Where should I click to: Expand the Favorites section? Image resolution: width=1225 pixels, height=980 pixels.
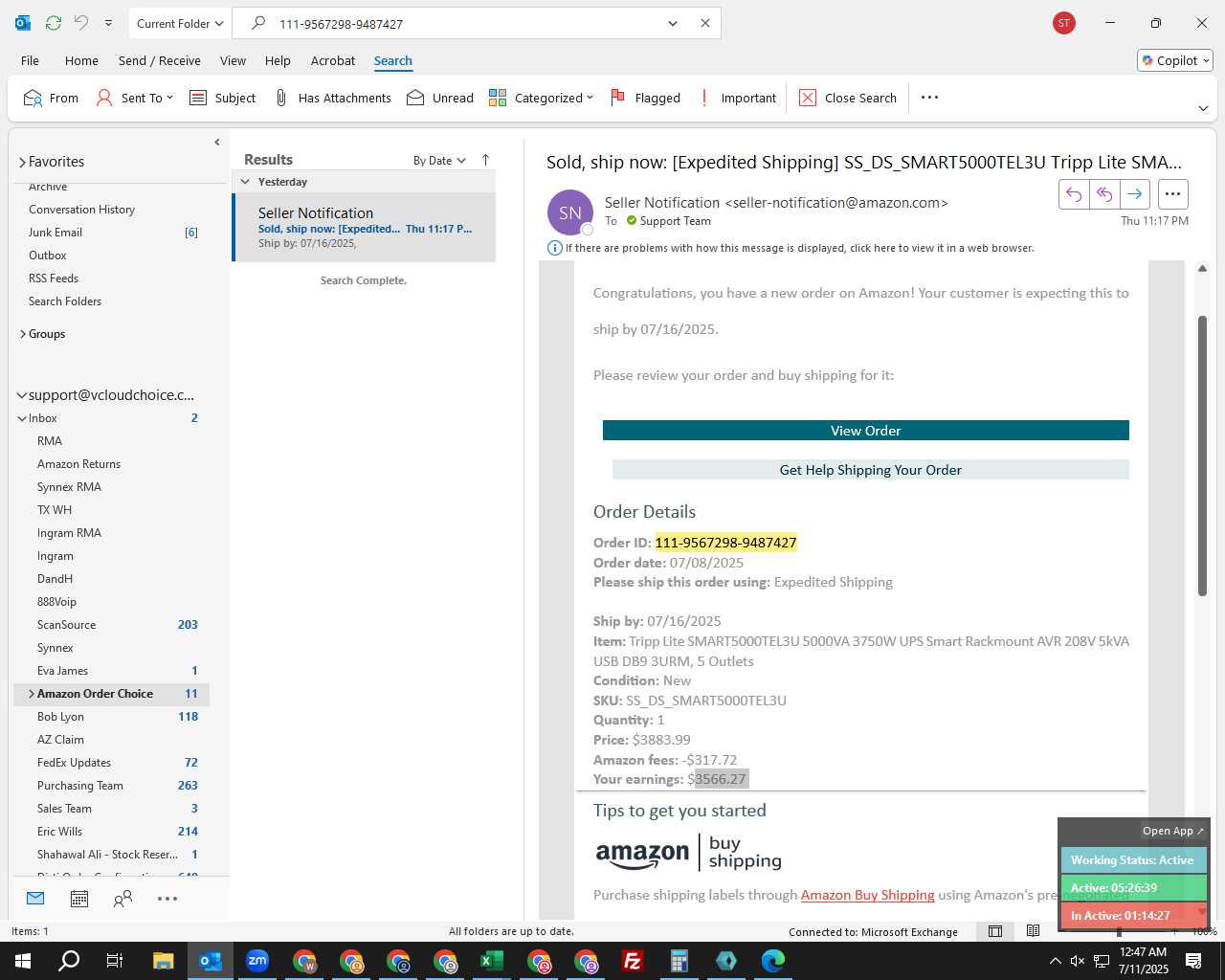point(22,163)
